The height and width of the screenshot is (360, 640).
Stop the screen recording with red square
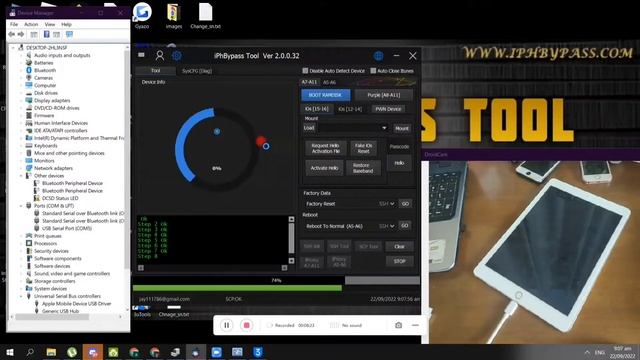[x=247, y=325]
